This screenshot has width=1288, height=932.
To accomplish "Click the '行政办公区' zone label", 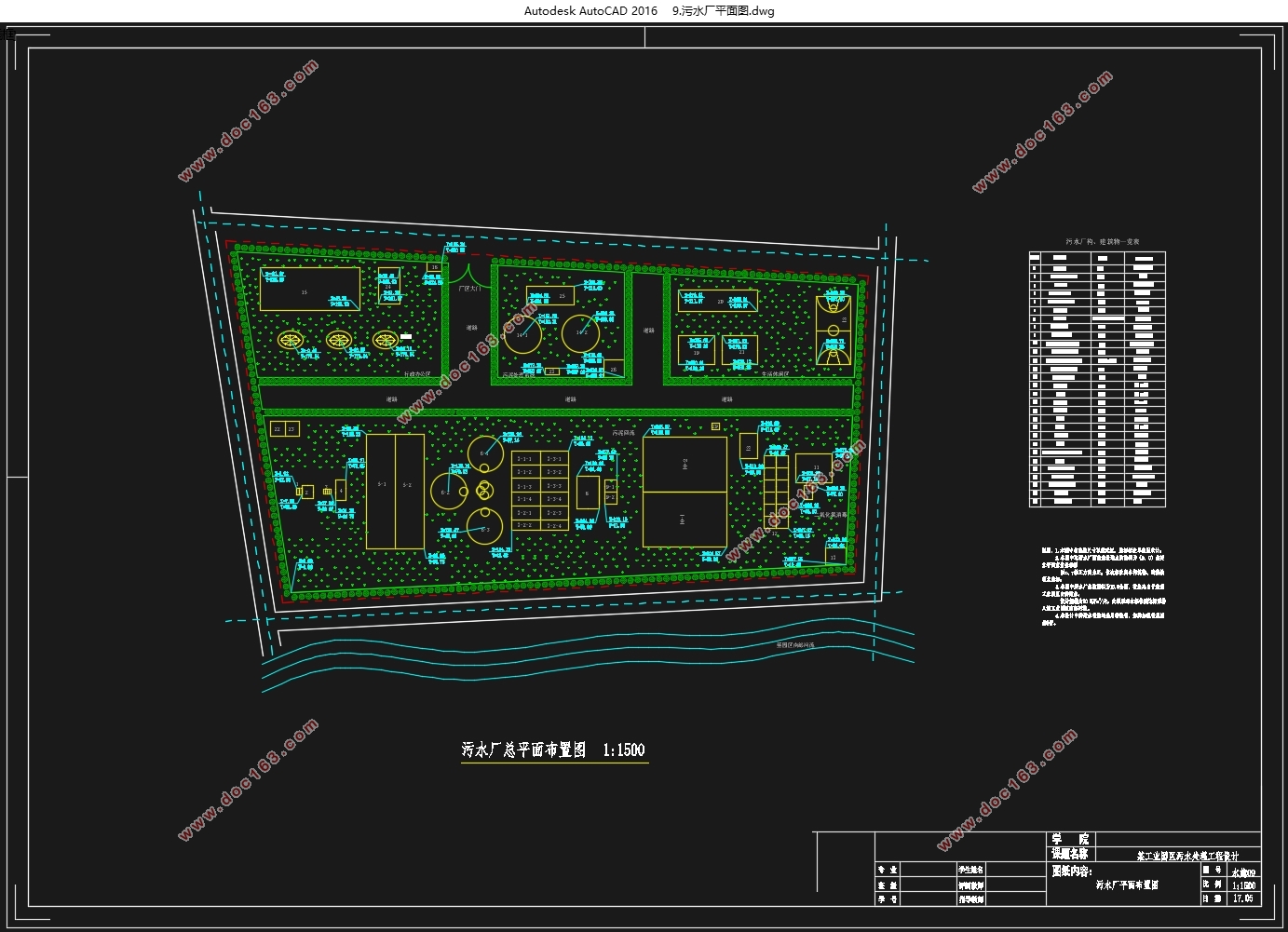I will (x=416, y=374).
